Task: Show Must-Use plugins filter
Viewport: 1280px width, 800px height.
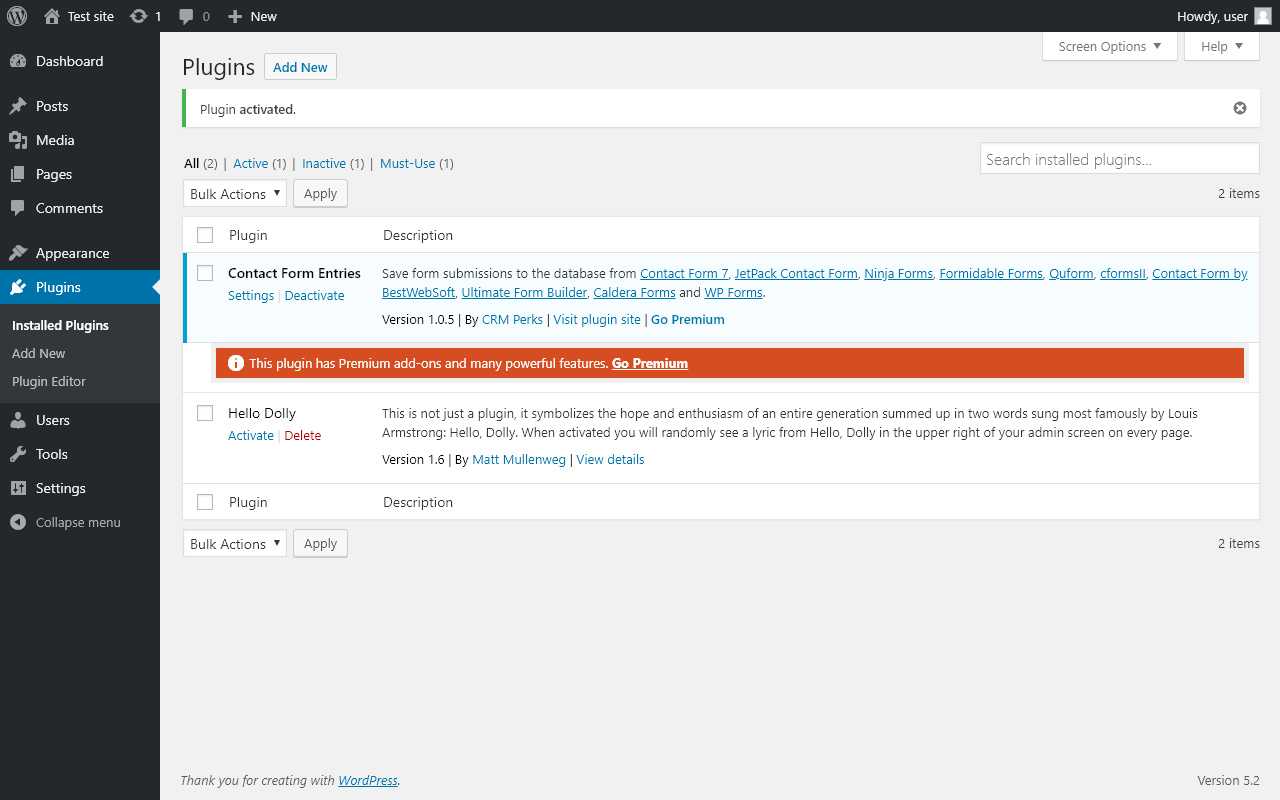Action: tap(408, 163)
